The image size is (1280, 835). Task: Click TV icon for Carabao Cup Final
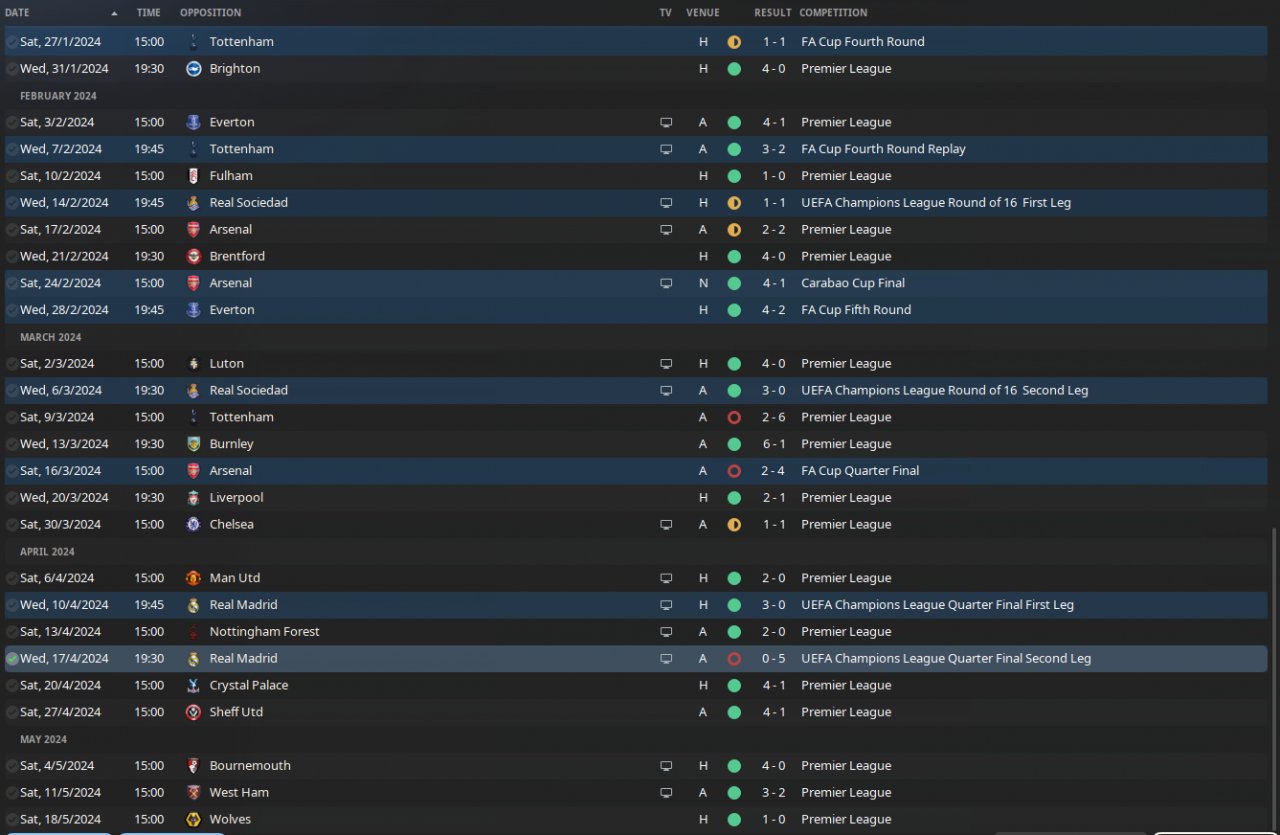pos(666,283)
